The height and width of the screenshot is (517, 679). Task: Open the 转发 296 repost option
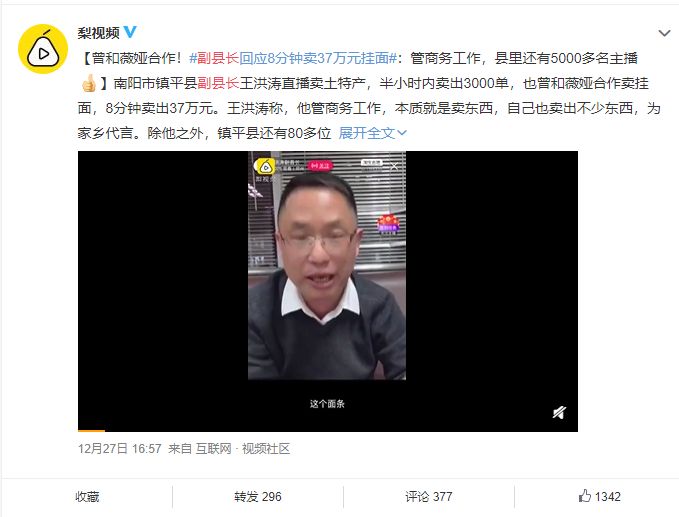(258, 497)
